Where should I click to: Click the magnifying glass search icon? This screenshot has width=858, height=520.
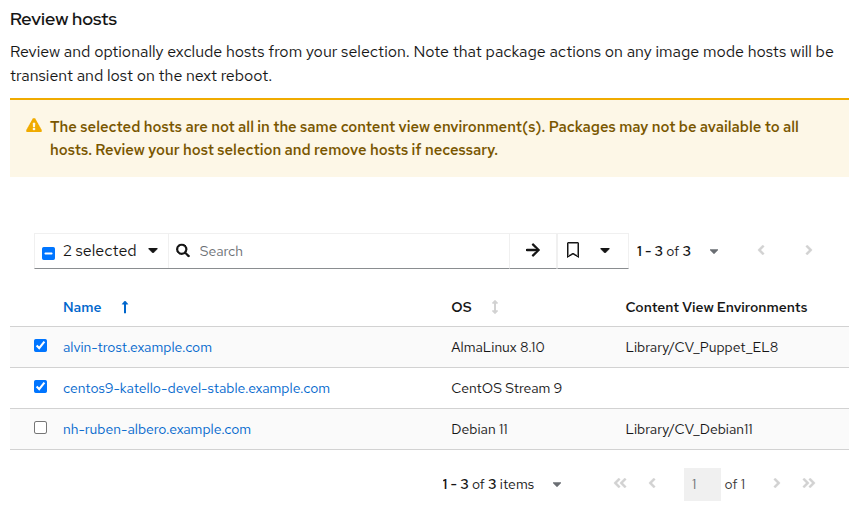183,251
